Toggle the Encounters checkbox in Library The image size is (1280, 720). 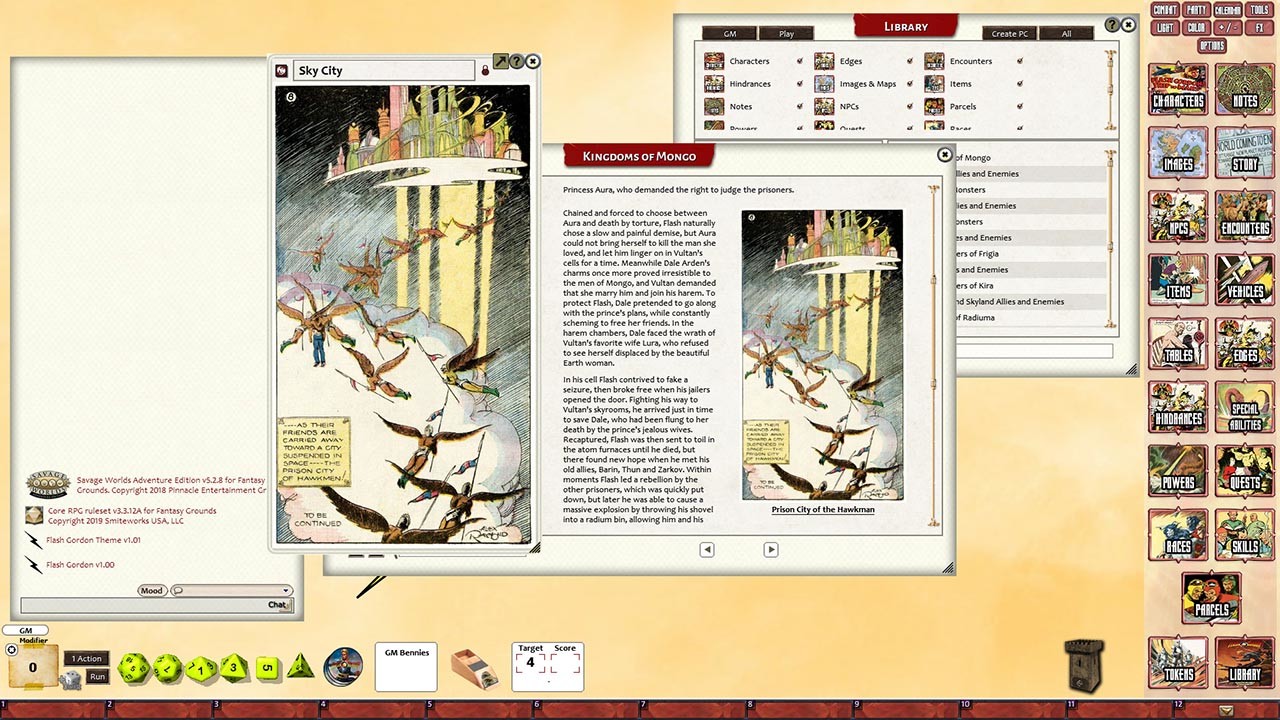[1019, 62]
